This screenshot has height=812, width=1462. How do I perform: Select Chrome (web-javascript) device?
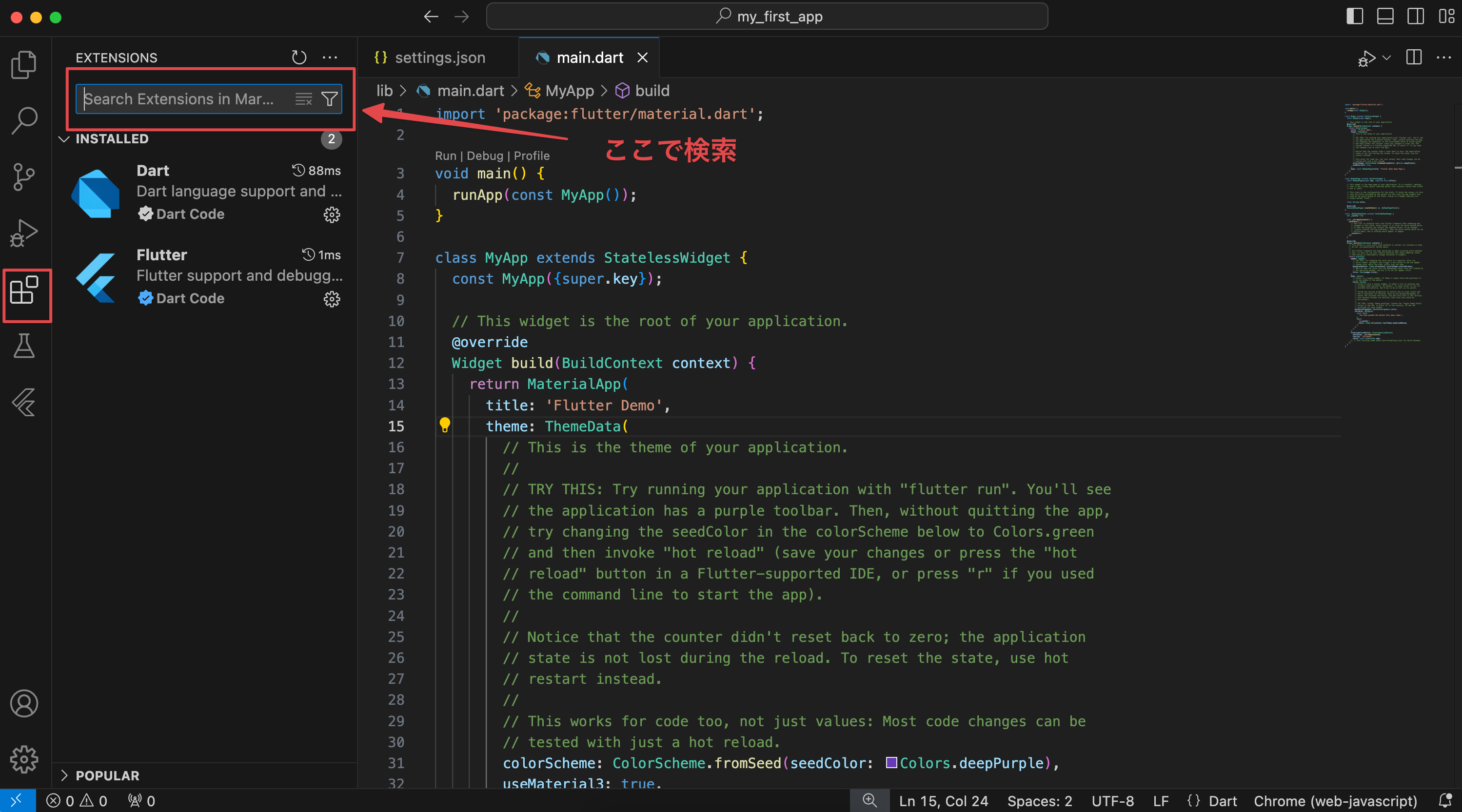pyautogui.click(x=1335, y=801)
